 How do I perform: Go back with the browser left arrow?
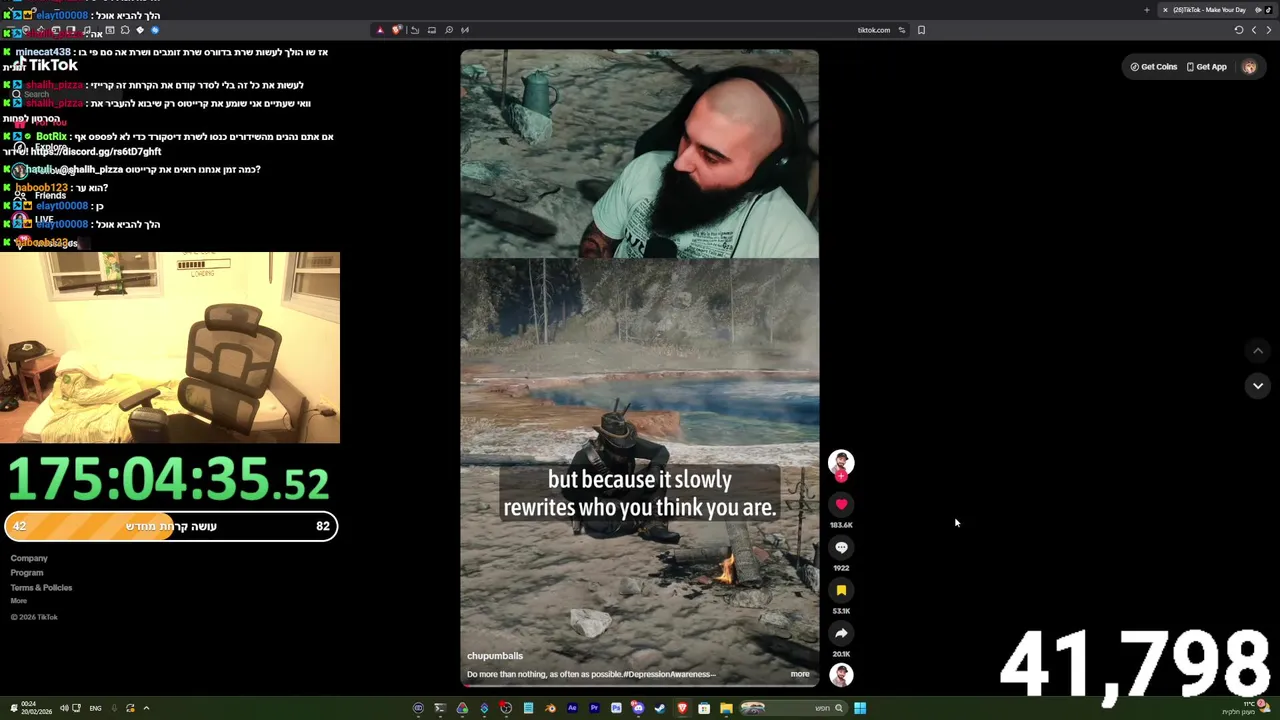(x=1254, y=30)
